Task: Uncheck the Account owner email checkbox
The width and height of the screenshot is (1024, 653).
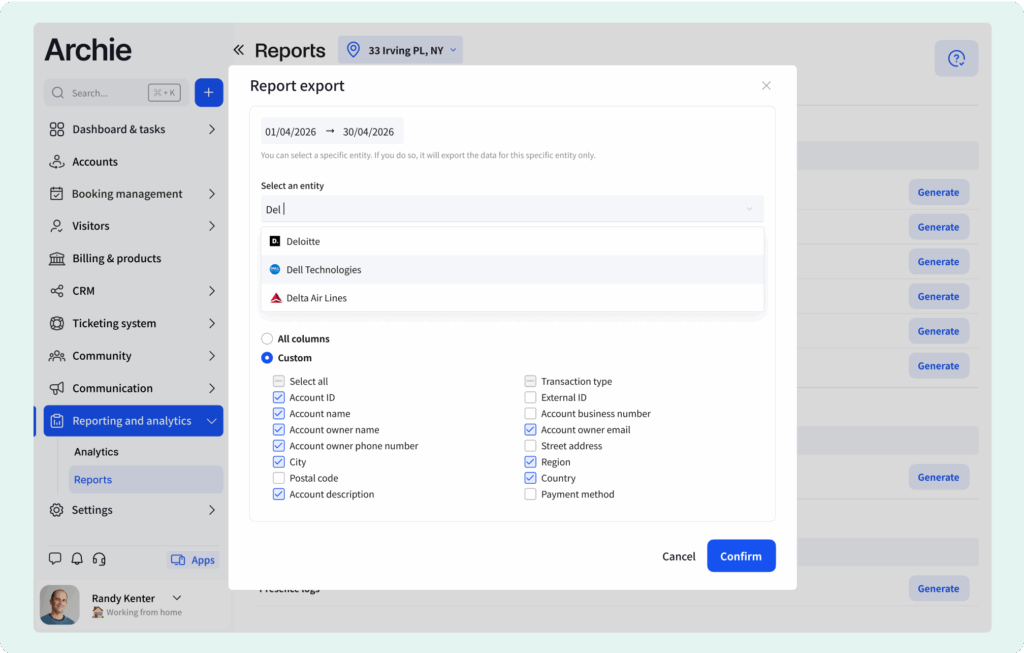Action: point(531,430)
